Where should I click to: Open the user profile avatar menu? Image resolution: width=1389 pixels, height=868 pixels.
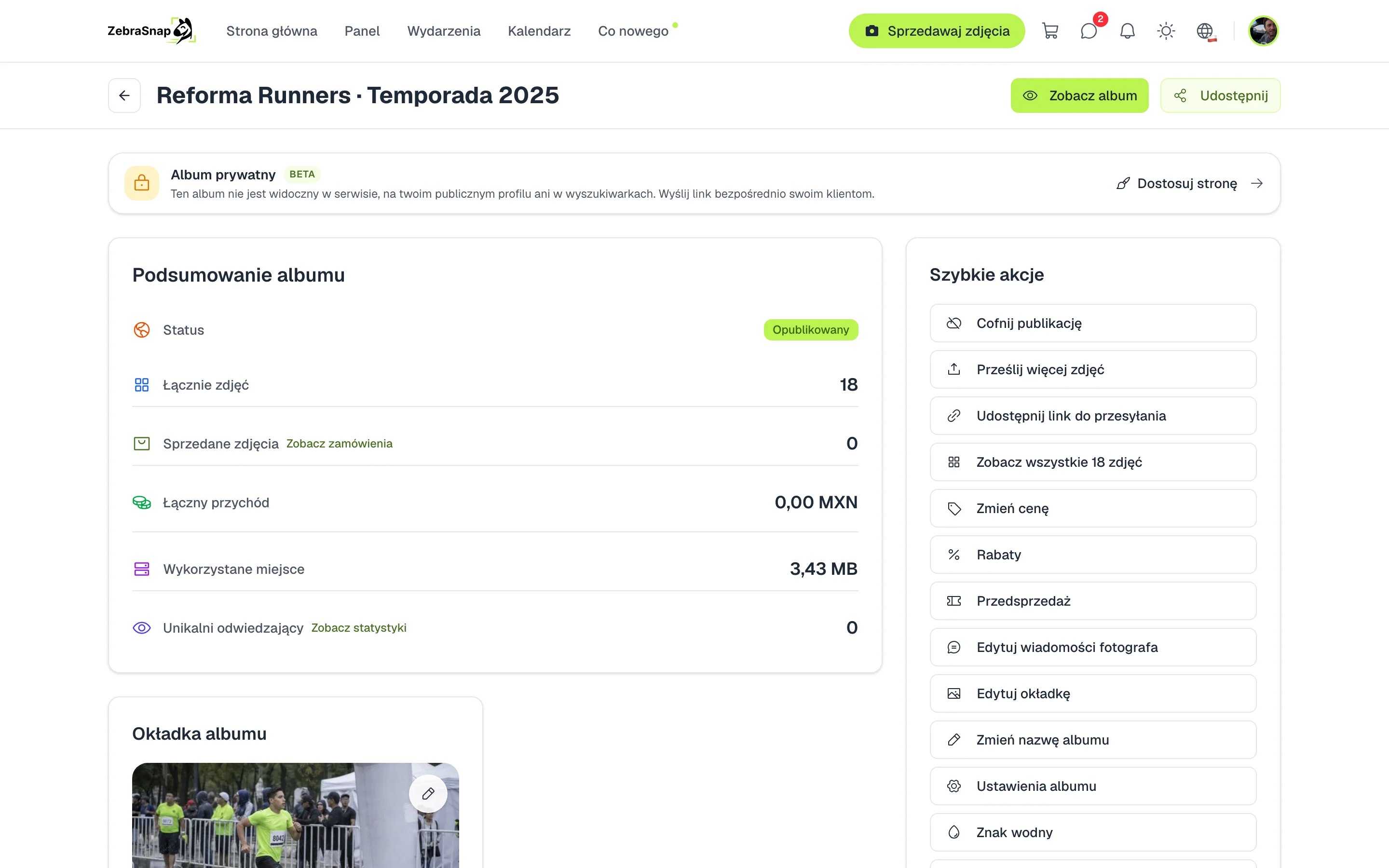pyautogui.click(x=1263, y=31)
